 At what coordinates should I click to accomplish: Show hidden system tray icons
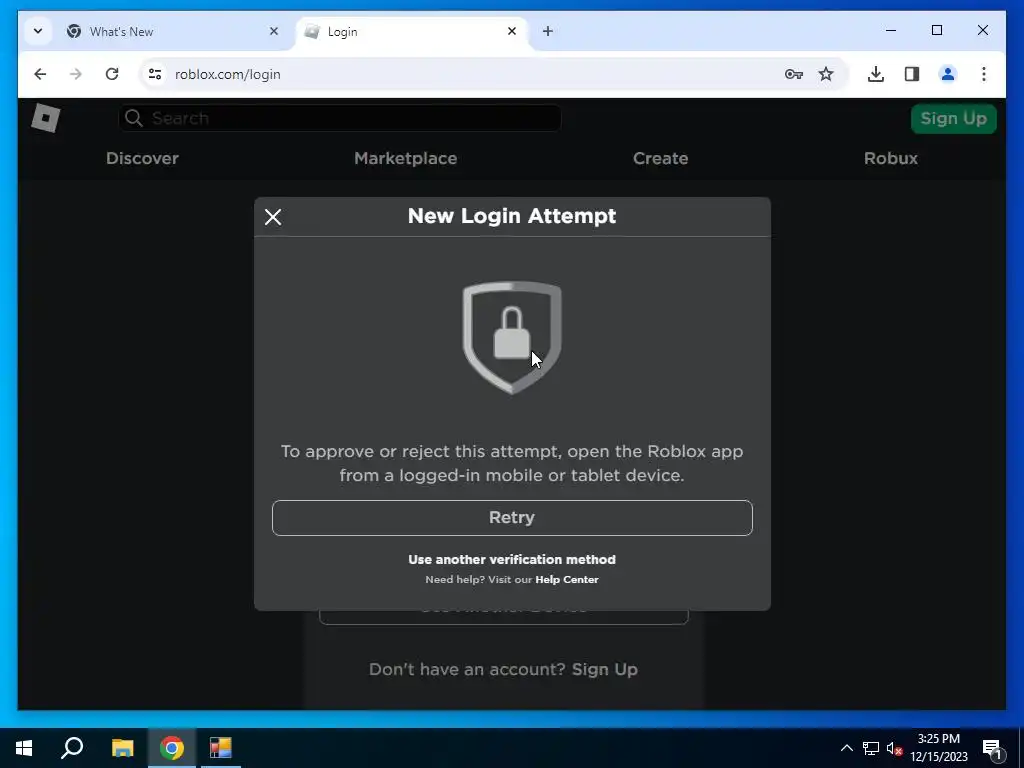click(x=846, y=748)
